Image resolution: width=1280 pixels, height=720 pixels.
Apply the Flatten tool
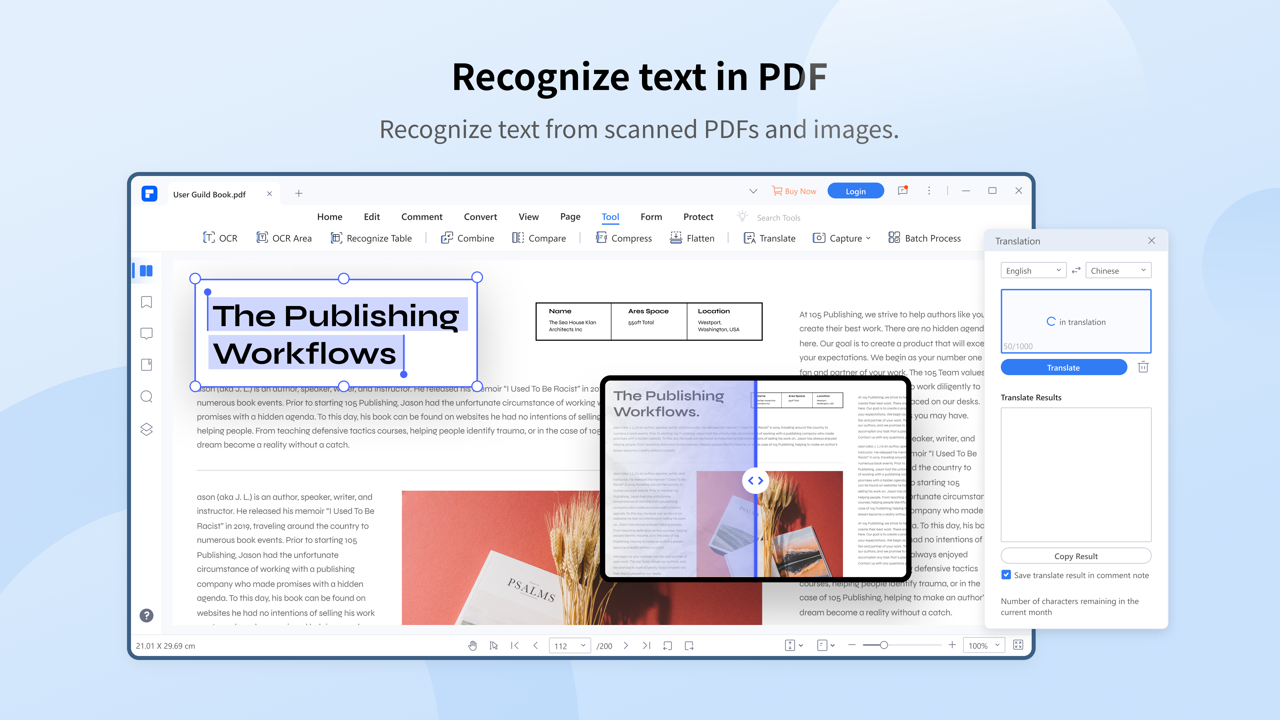692,238
